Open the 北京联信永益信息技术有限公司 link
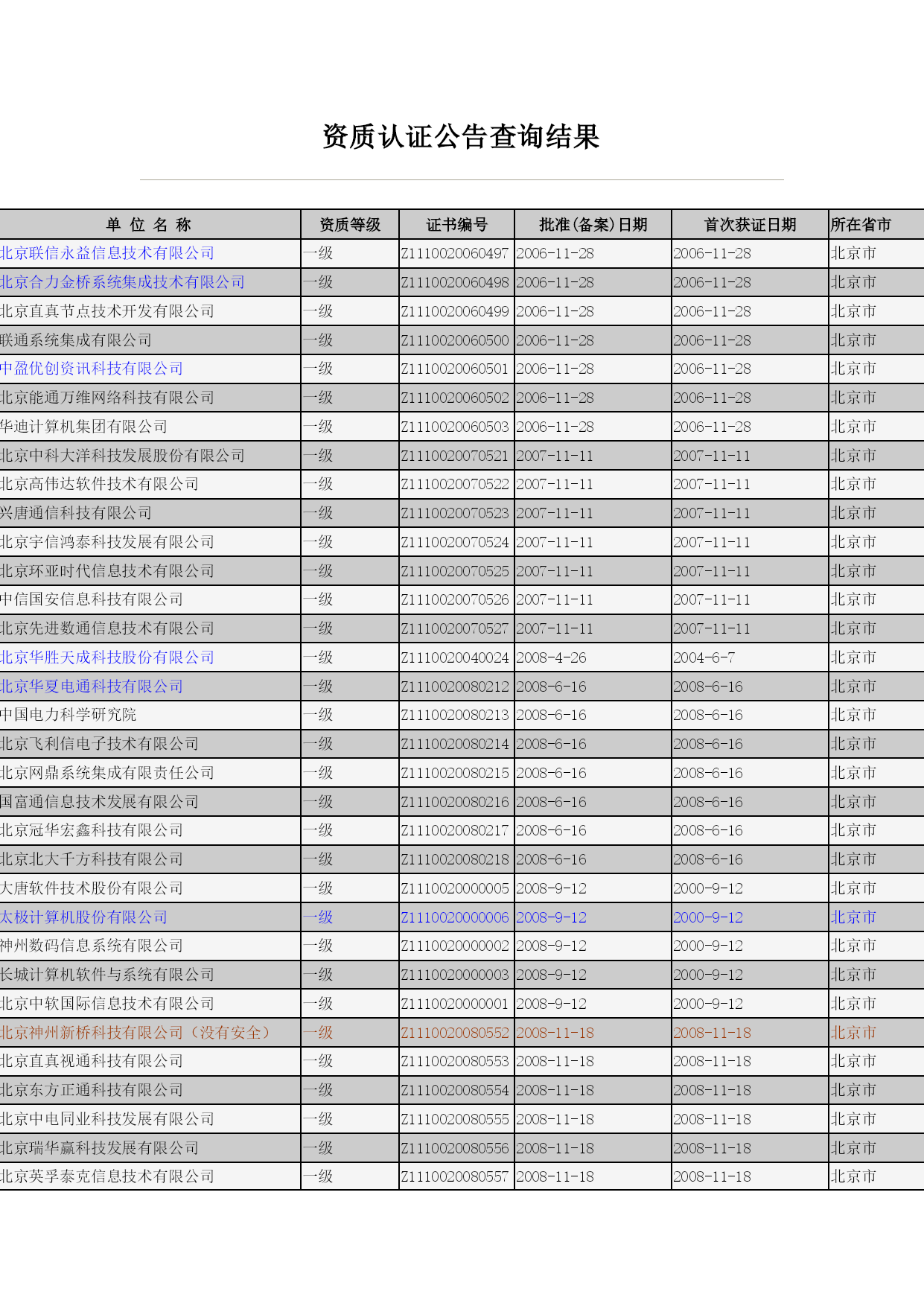Screen dimensions: 924x1306 [x=107, y=253]
